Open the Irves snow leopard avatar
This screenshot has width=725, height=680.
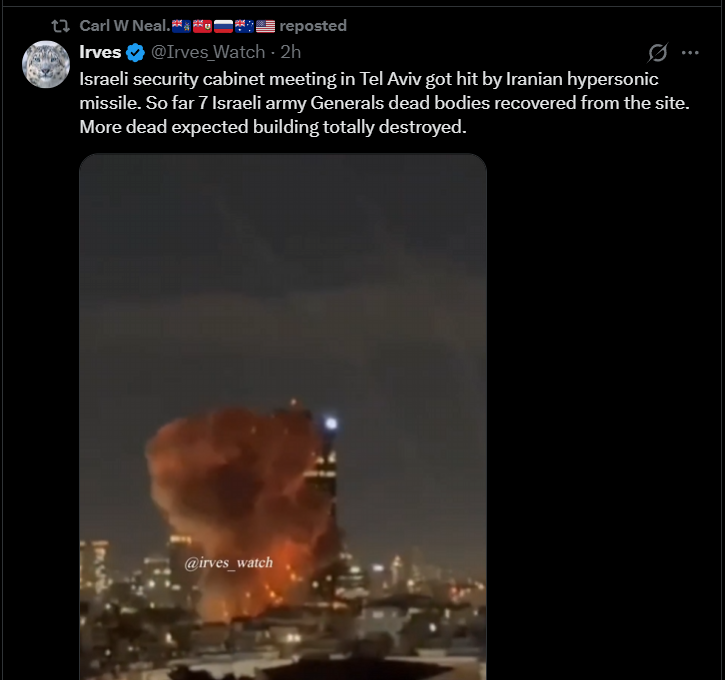(x=46, y=64)
